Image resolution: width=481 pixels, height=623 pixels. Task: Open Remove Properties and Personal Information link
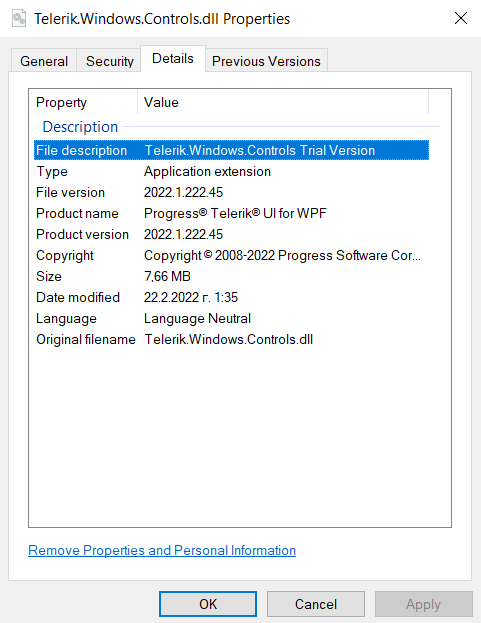tap(162, 550)
